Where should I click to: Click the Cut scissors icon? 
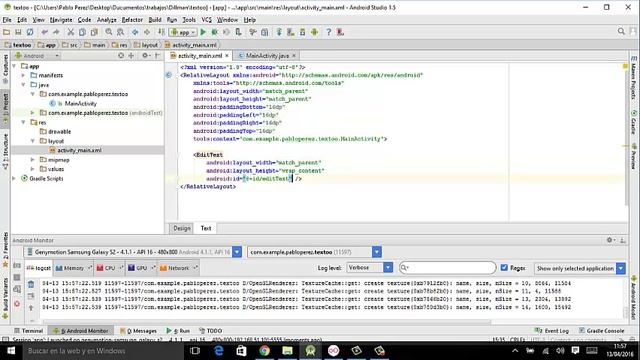[71, 32]
